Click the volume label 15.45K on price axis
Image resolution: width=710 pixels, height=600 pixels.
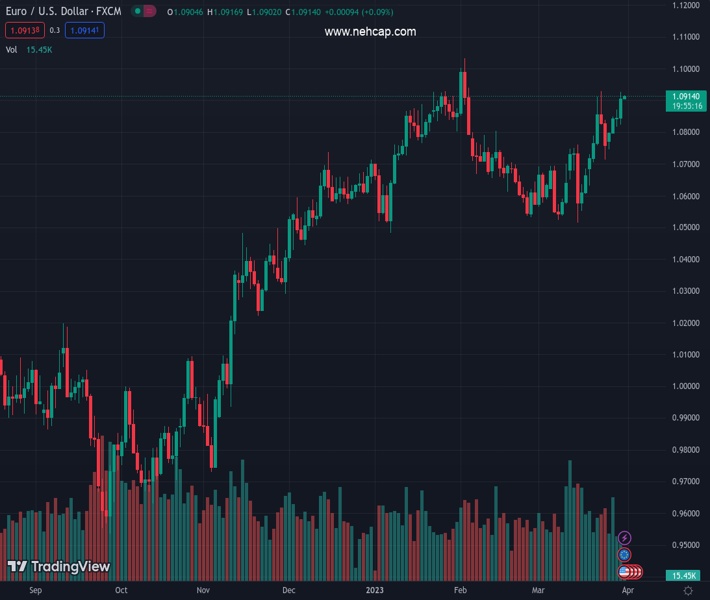(686, 576)
